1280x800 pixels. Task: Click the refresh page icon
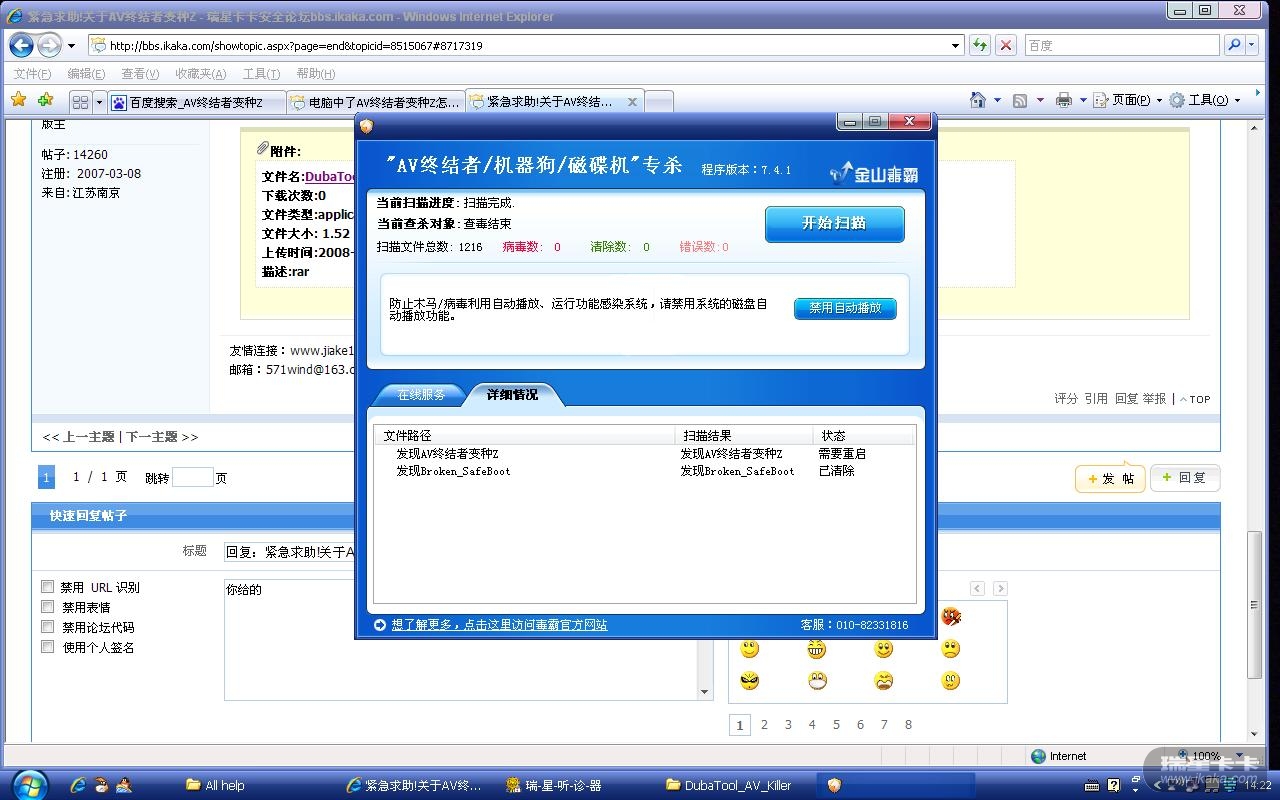979,45
